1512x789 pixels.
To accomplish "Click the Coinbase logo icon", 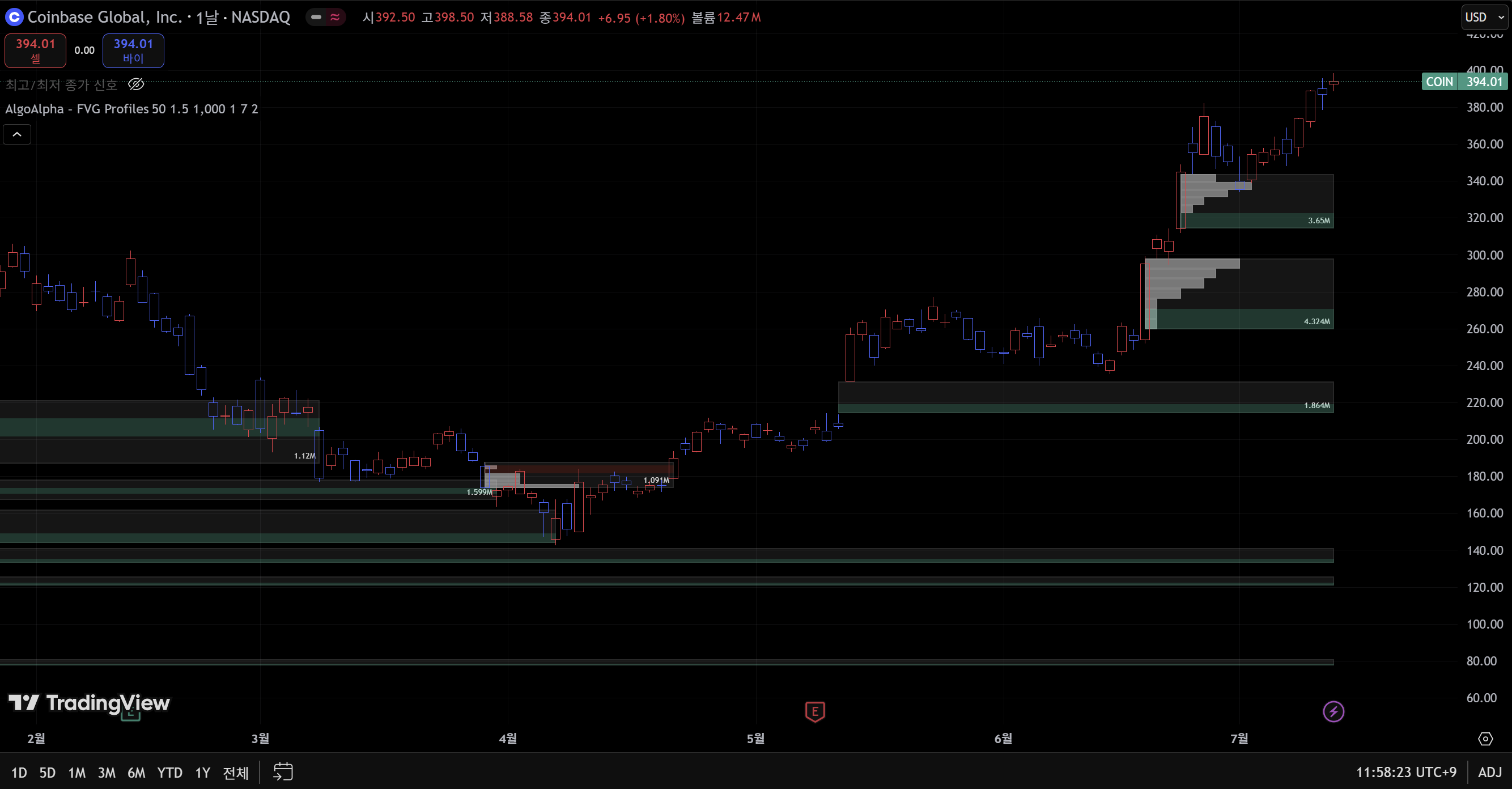I will (14, 18).
